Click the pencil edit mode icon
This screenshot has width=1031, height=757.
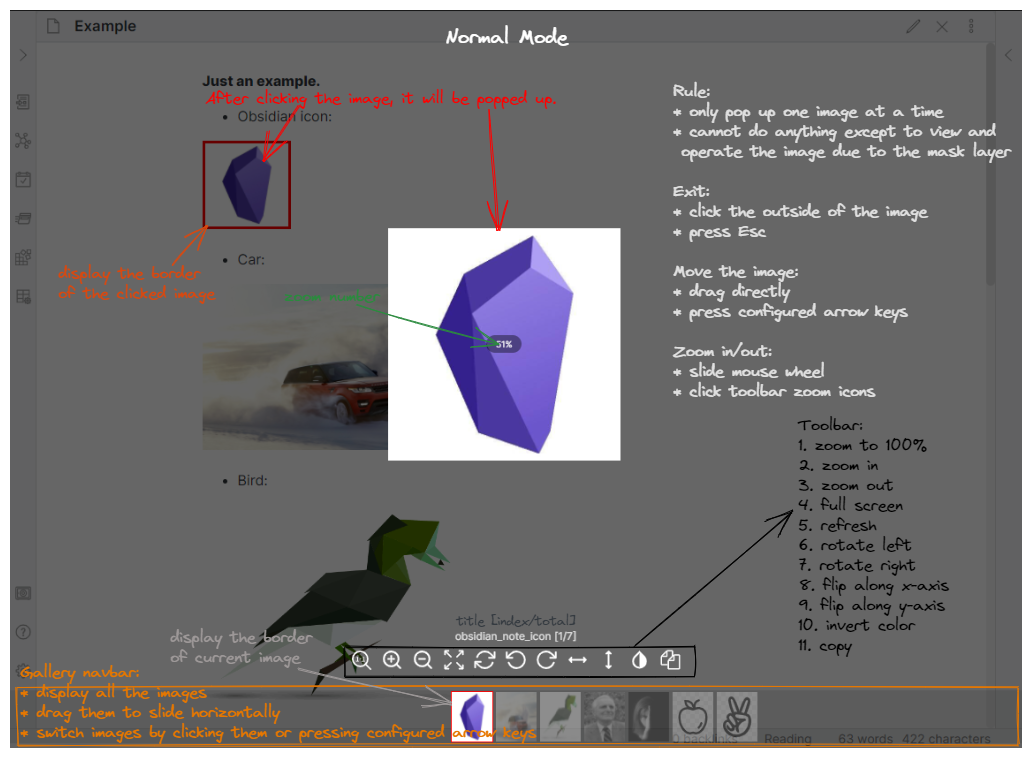(913, 26)
